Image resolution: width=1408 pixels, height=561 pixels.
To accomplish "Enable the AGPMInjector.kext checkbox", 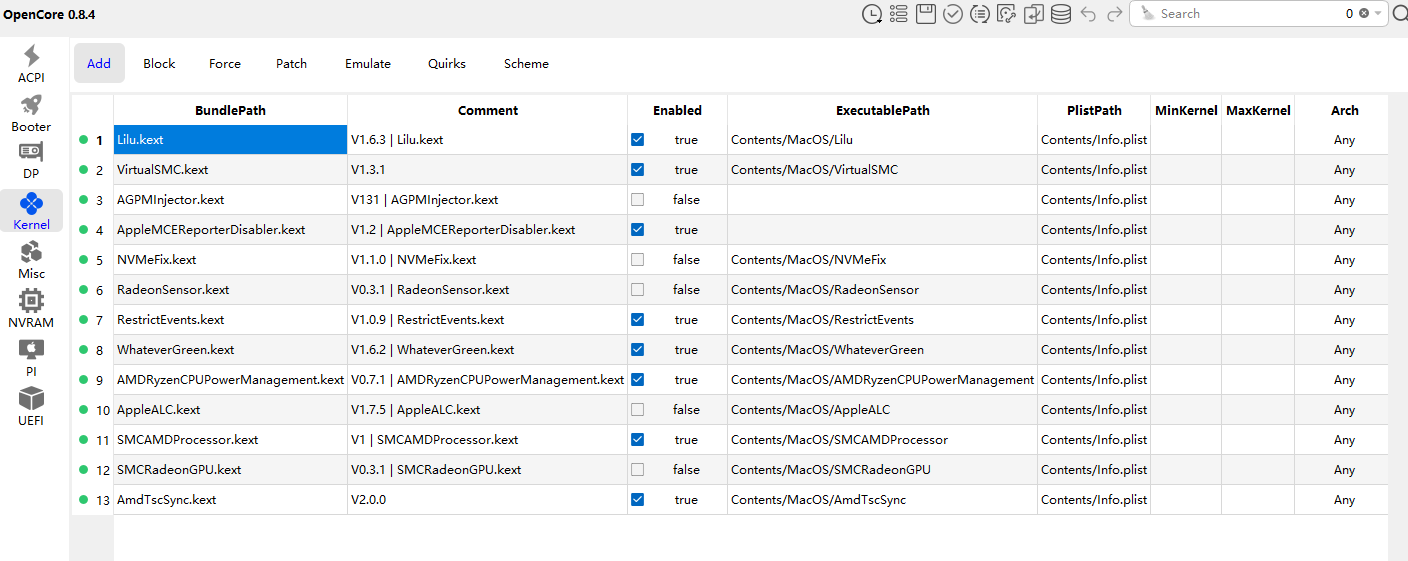I will (x=638, y=200).
